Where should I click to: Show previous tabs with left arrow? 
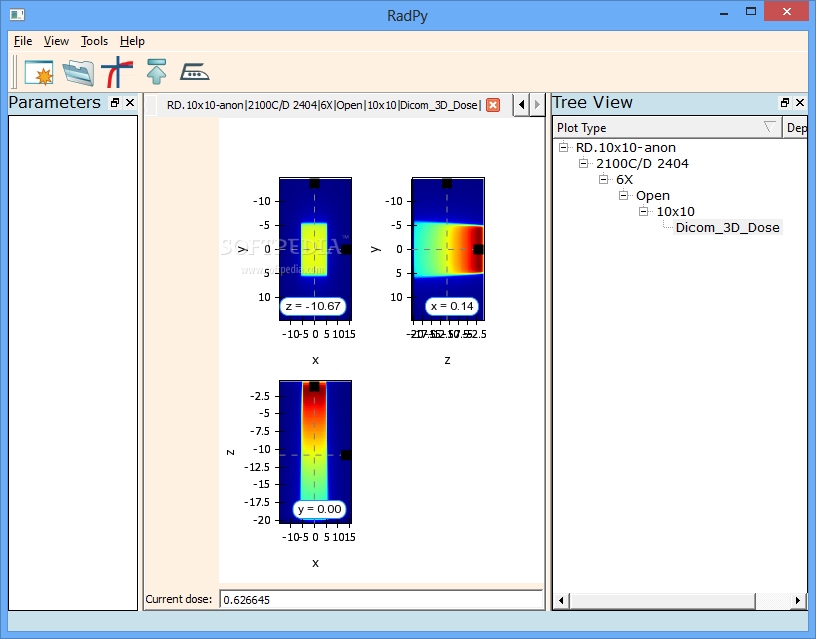tap(521, 105)
